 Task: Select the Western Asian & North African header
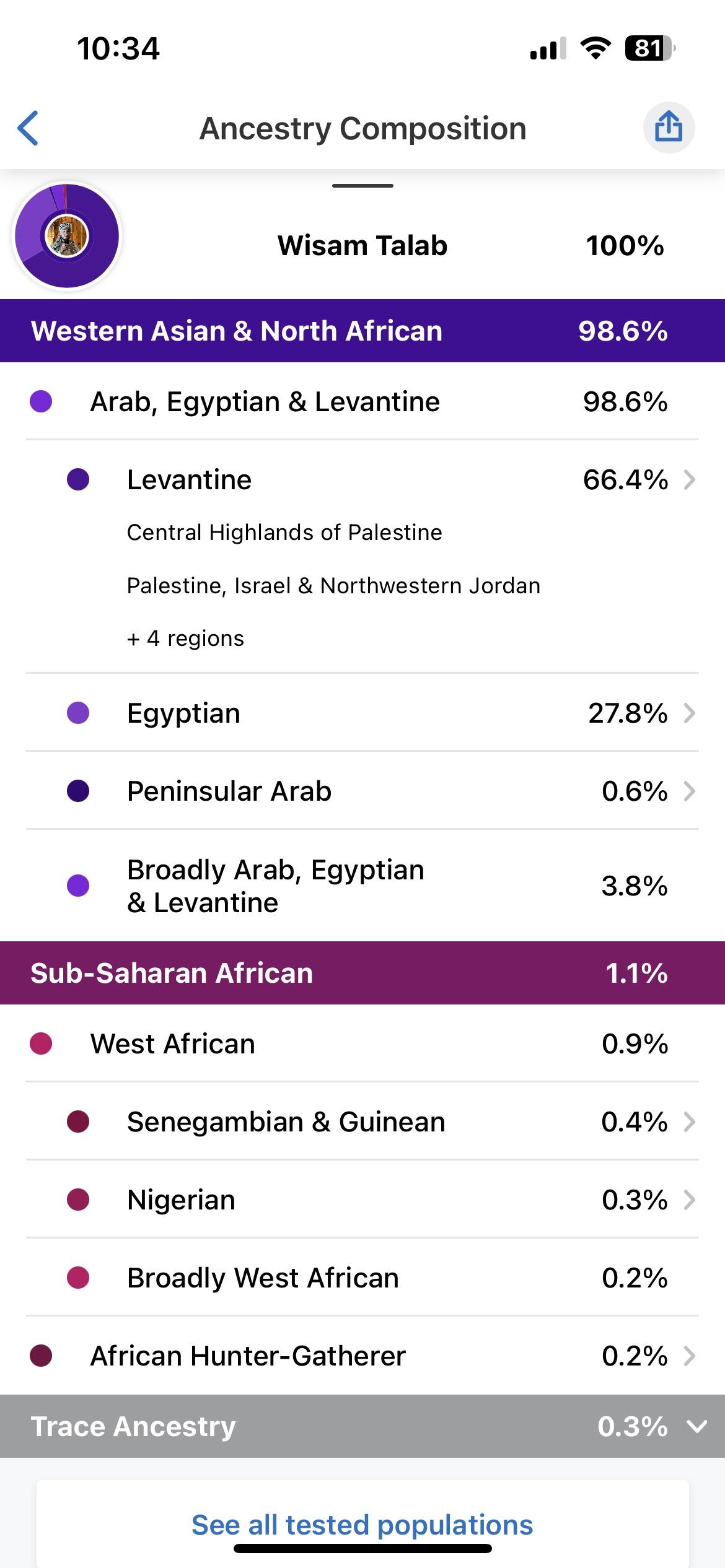[x=362, y=331]
